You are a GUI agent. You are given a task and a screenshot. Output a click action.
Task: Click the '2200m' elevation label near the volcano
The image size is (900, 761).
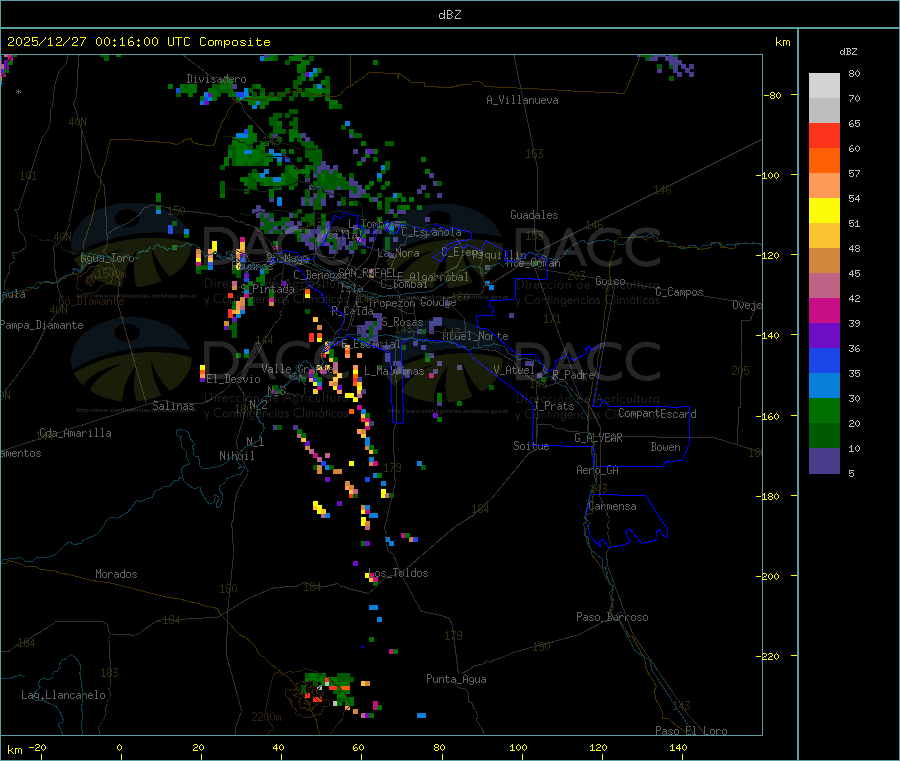click(266, 717)
